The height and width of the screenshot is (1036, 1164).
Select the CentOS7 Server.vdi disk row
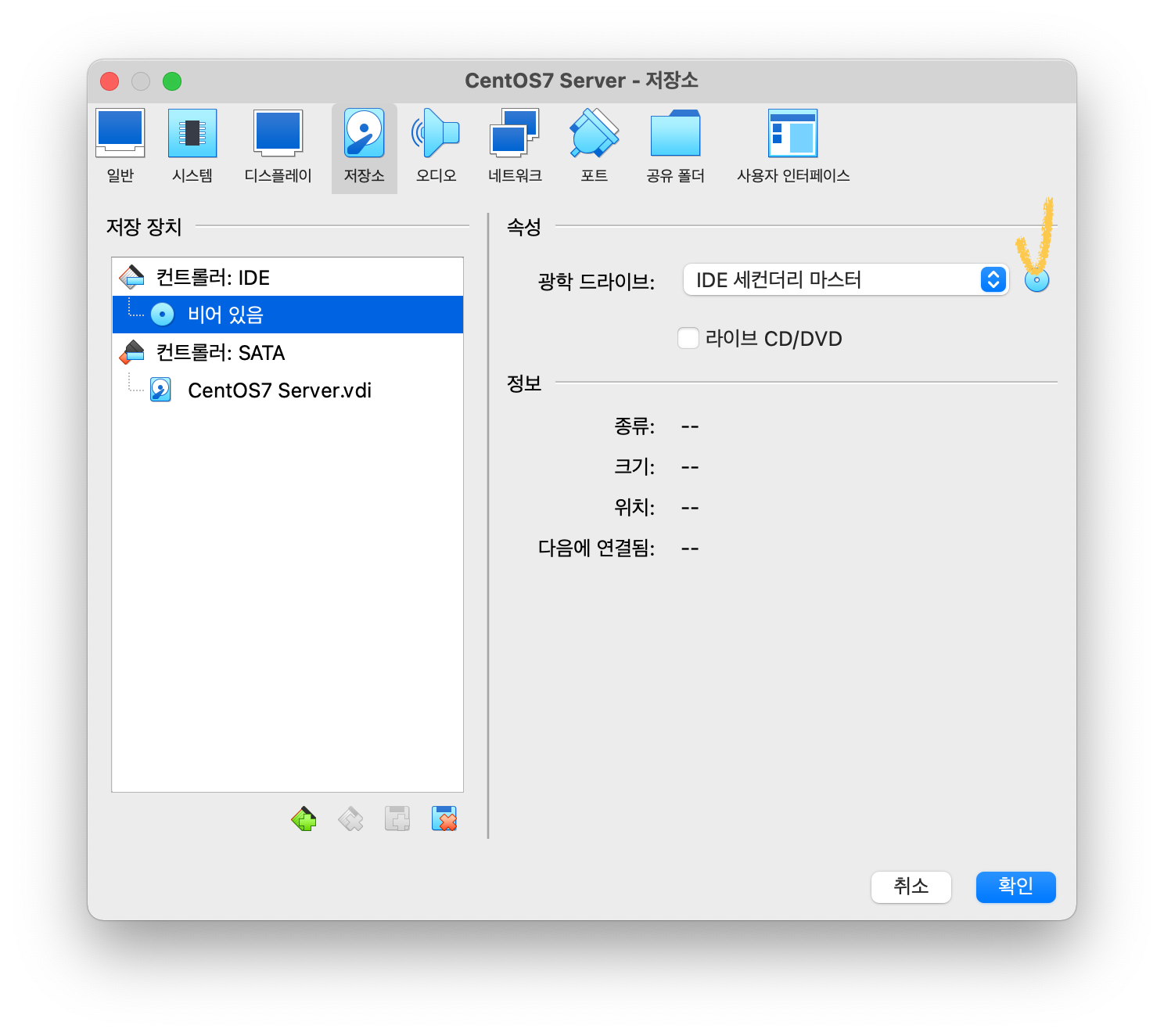click(x=288, y=390)
